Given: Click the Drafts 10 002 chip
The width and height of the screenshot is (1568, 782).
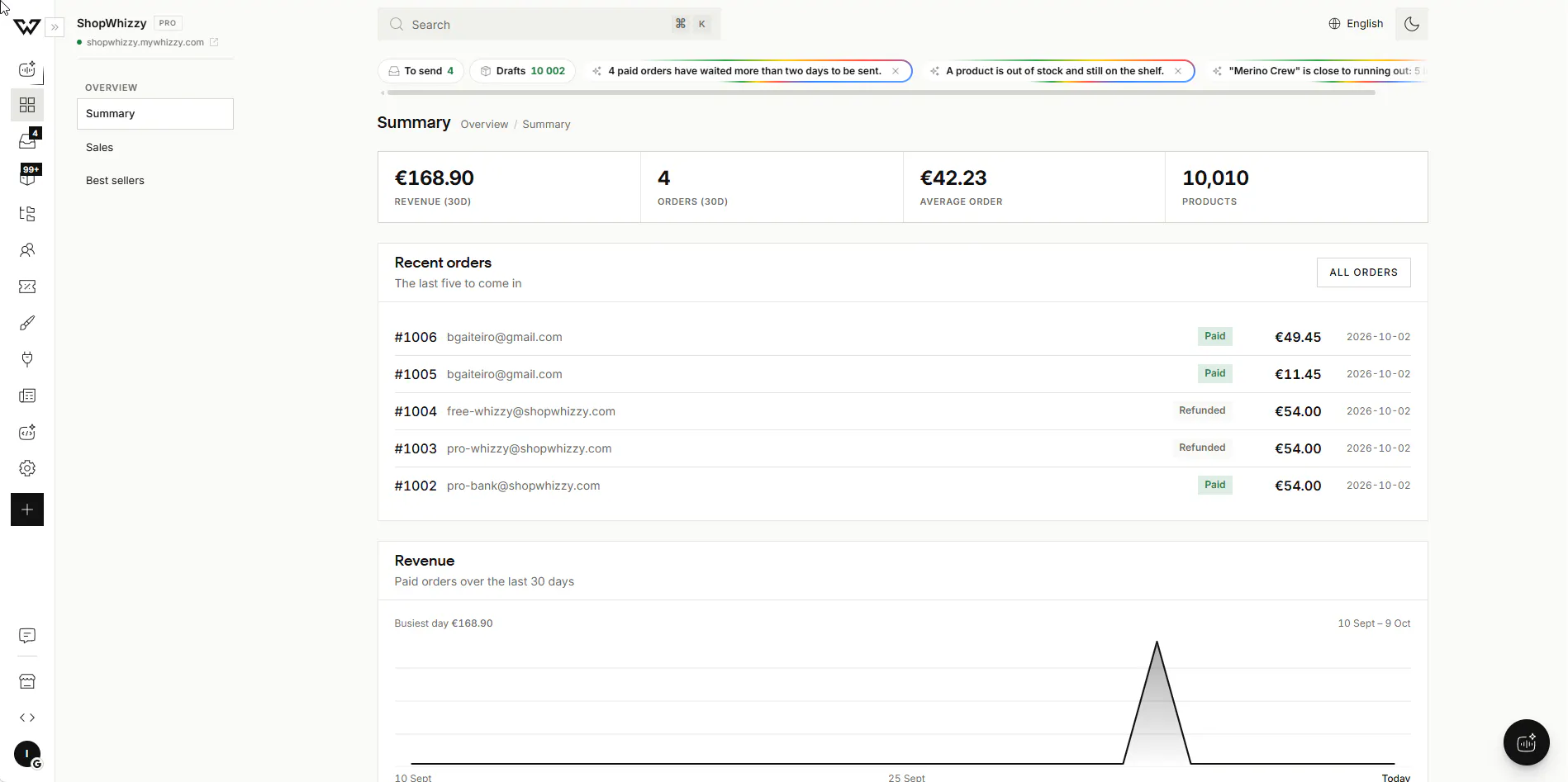Looking at the screenshot, I should pos(522,71).
